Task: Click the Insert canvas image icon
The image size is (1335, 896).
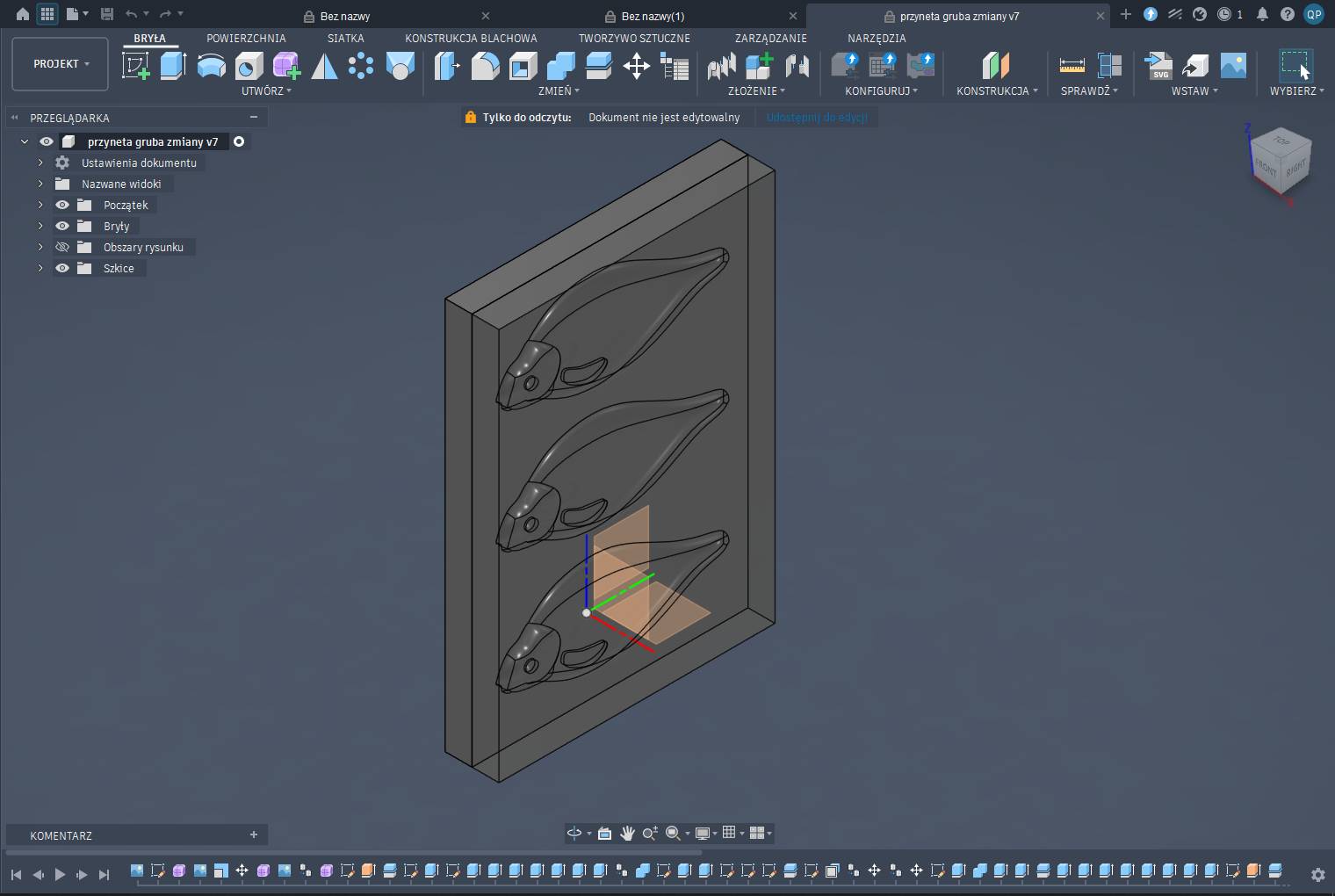Action: click(1233, 66)
